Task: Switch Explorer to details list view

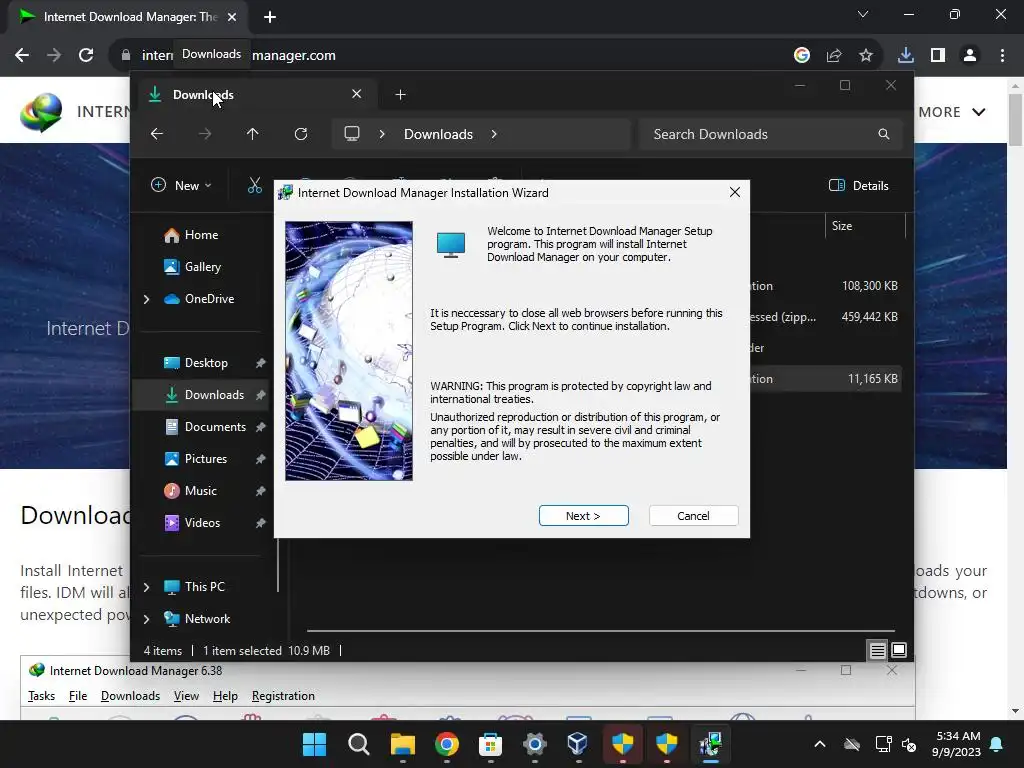Action: click(877, 650)
